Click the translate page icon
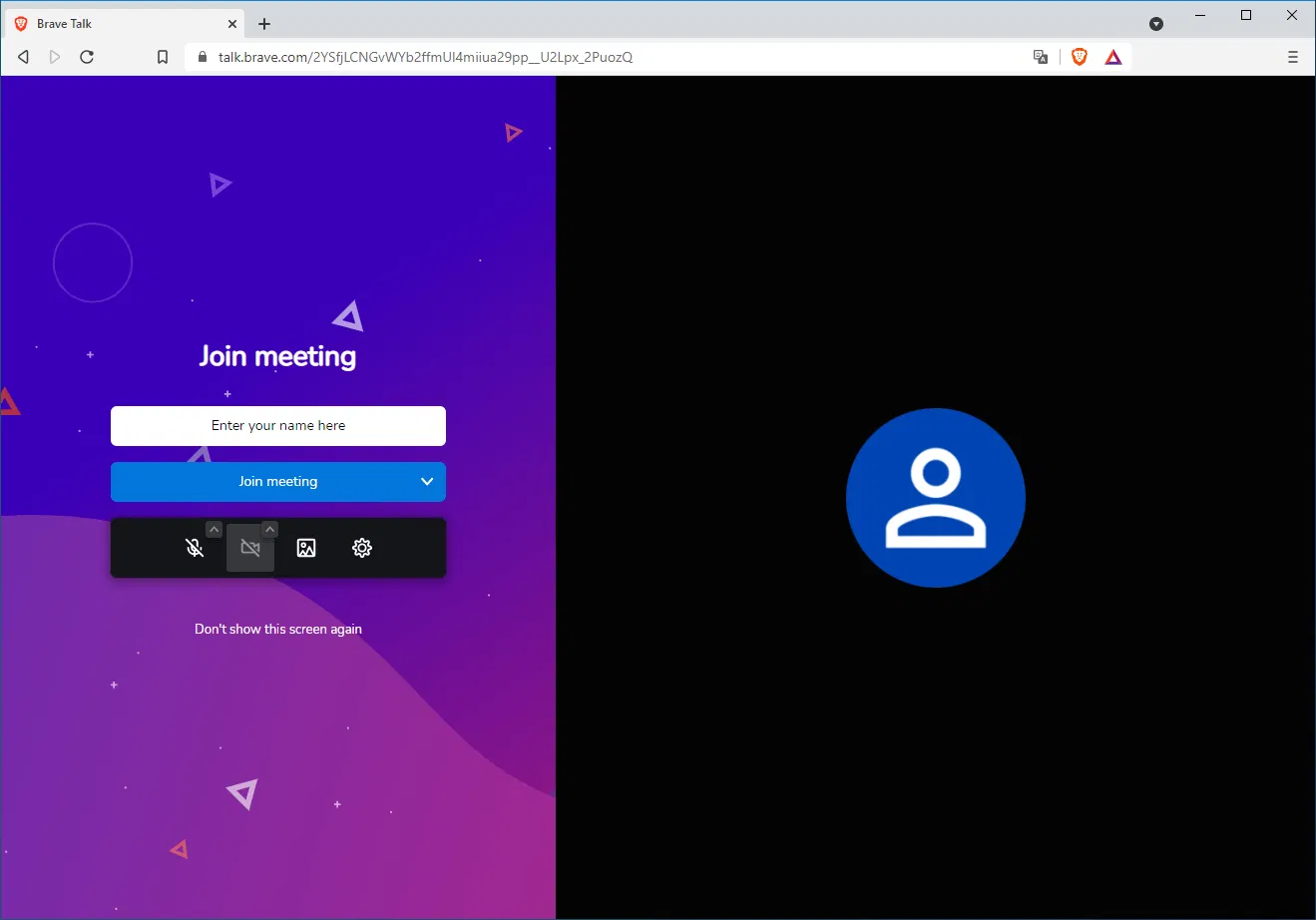Screen dimensions: 1316x920 coord(1041,57)
